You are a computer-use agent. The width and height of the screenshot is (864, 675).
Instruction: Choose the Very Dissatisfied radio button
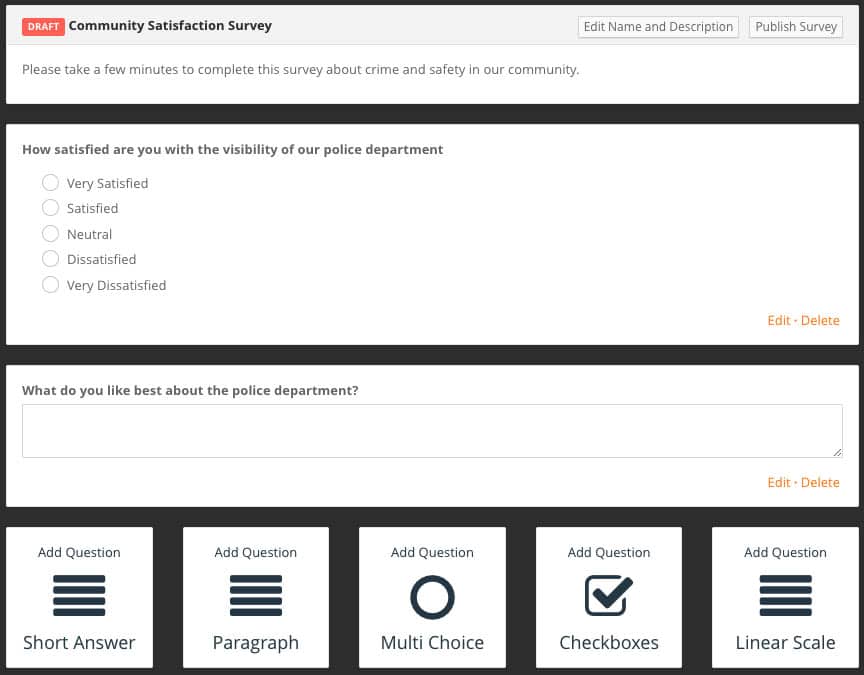pos(50,285)
